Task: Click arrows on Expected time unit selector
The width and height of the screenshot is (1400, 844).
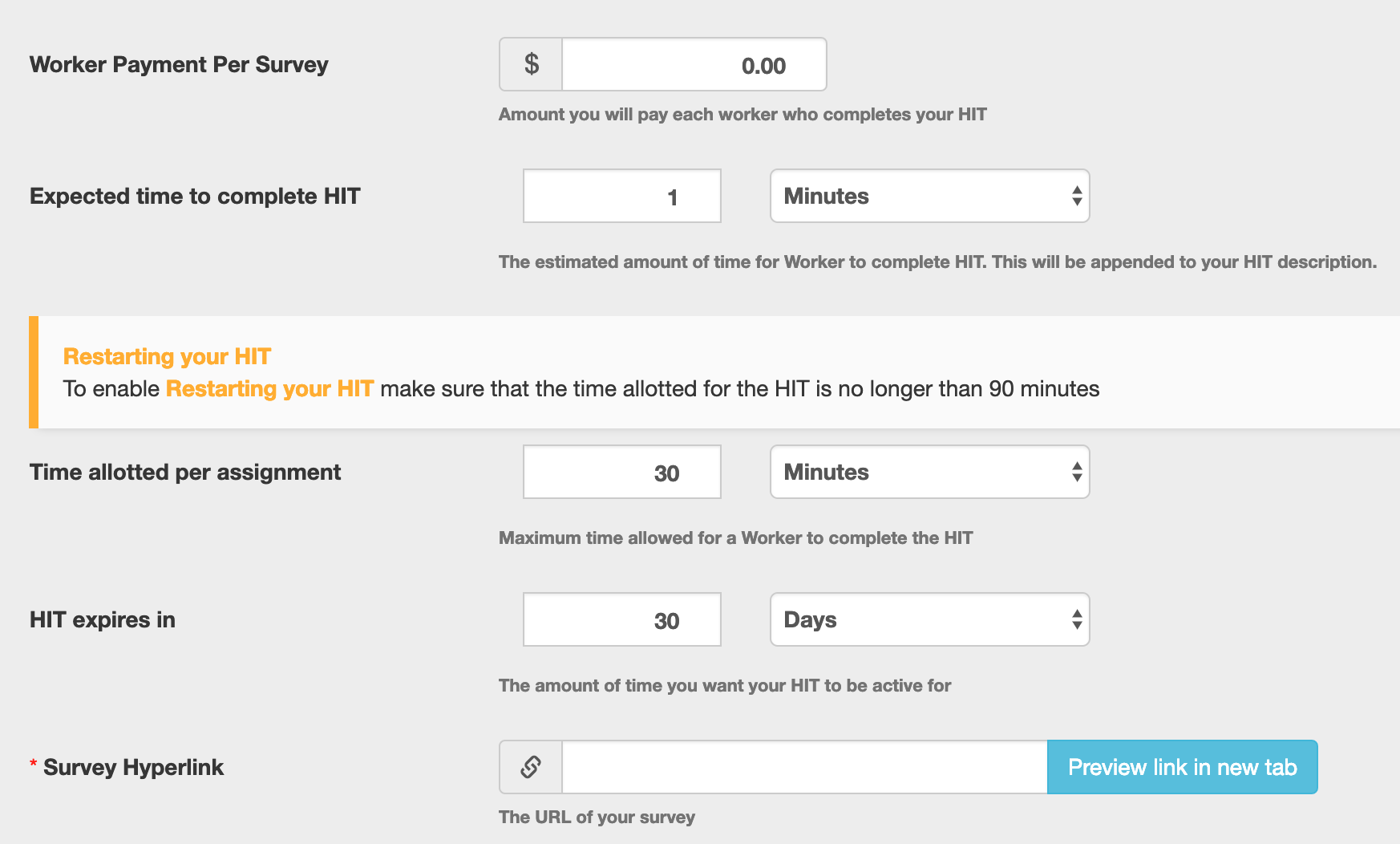Action: [x=1077, y=196]
